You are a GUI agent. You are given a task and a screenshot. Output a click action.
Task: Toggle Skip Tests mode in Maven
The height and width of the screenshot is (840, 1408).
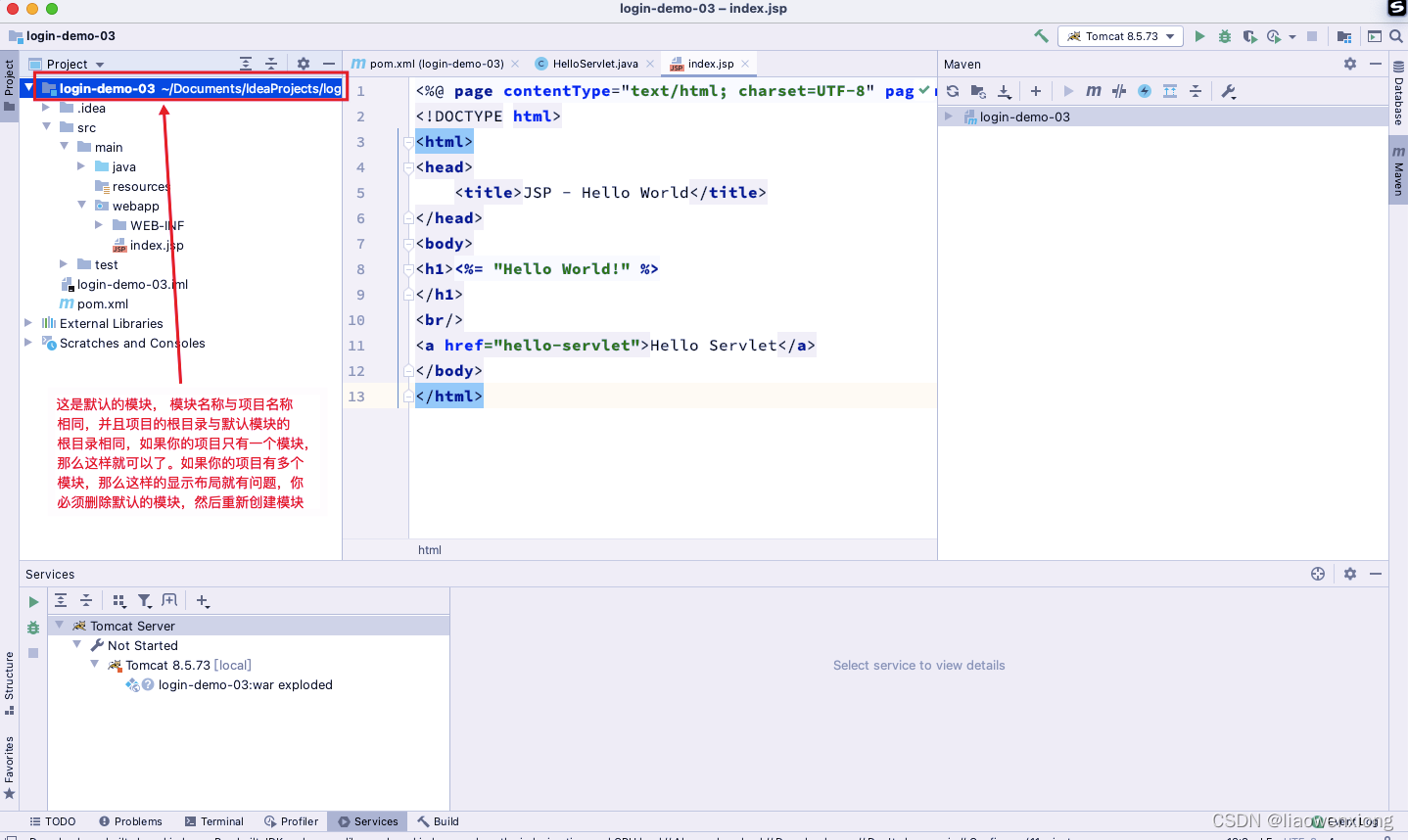pos(1145,91)
